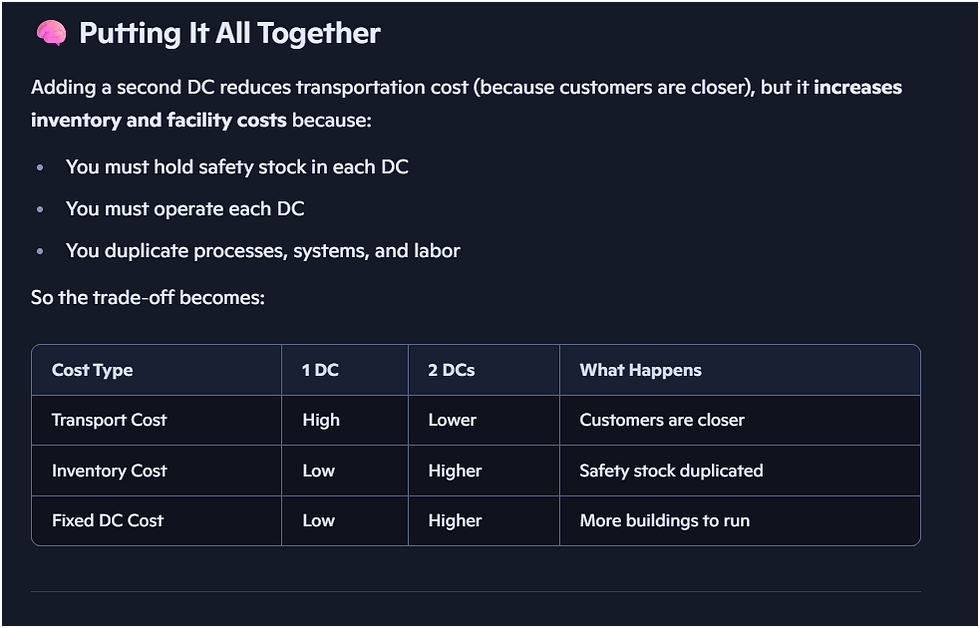This screenshot has width=980, height=628.
Task: Select the "Fixed DC Cost" row label
Action: 107,520
